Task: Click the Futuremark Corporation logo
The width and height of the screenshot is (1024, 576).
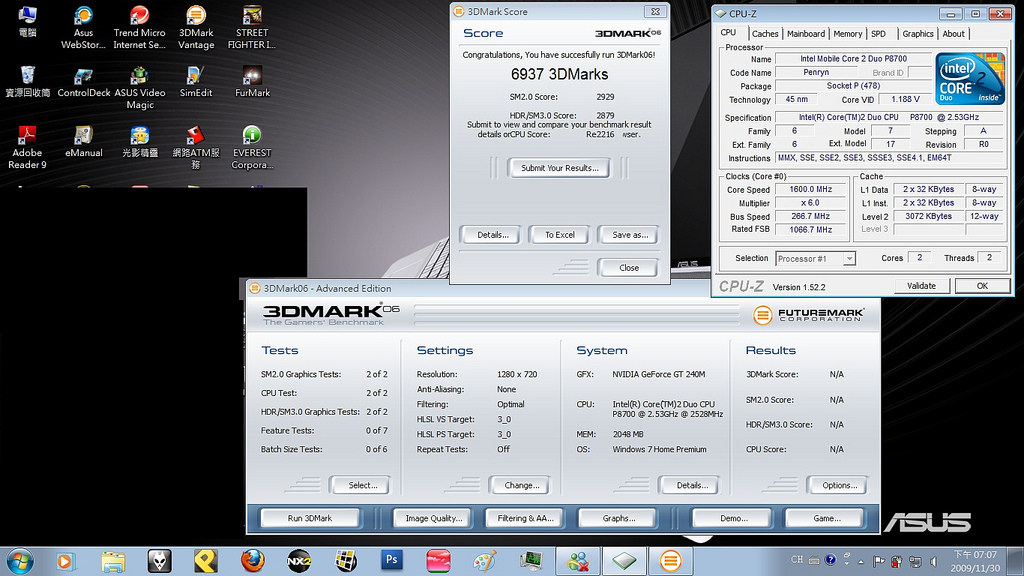Action: [808, 315]
